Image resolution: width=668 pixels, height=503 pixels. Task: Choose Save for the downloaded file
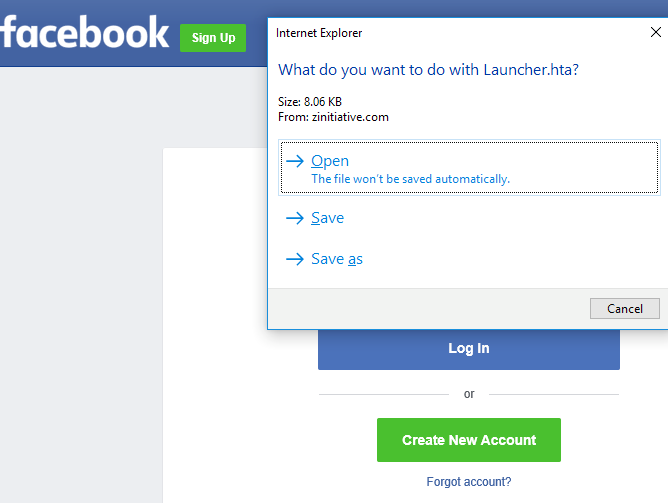pos(327,218)
